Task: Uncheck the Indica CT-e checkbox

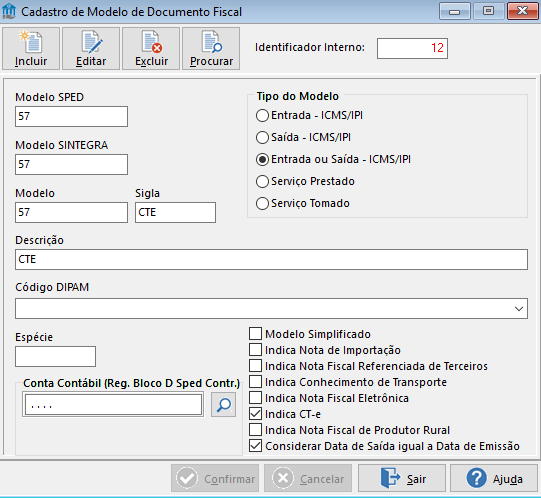Action: (x=255, y=414)
